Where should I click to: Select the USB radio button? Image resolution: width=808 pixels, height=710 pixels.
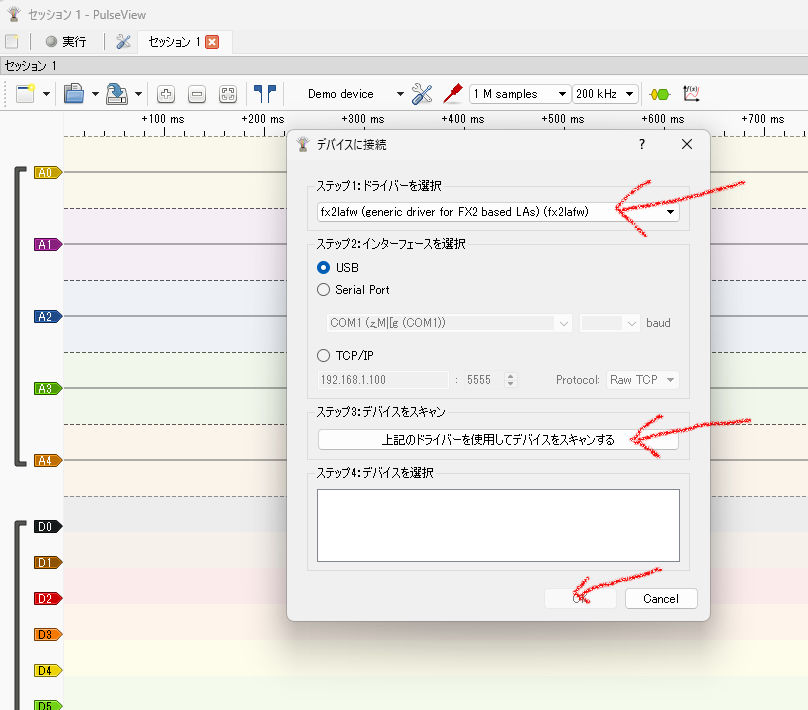click(x=323, y=267)
